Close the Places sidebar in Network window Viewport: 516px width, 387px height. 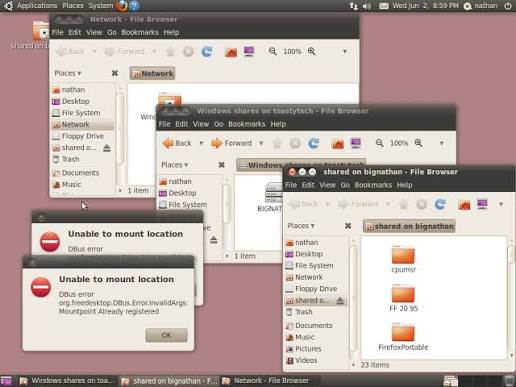pyautogui.click(x=115, y=73)
